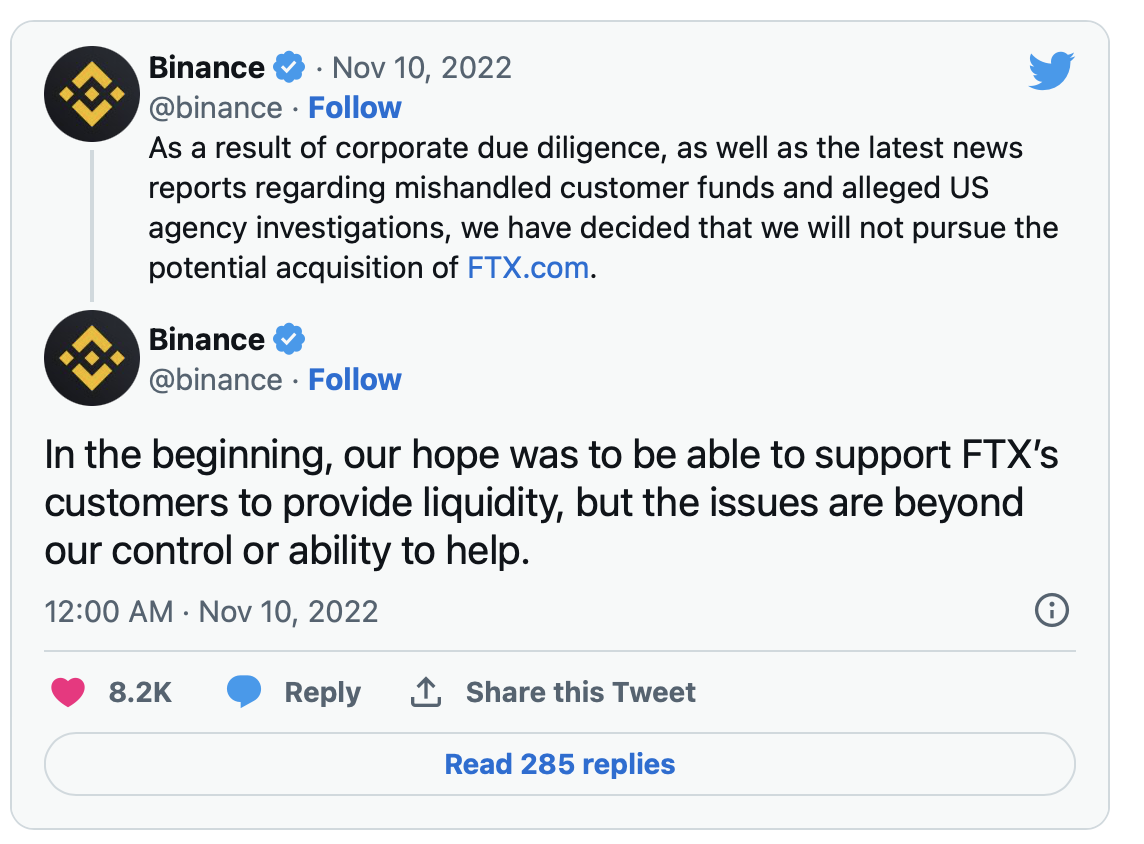The width and height of the screenshot is (1144, 844).
Task: Click the Nov 10, 2022 date on first tweet
Action: 421,68
